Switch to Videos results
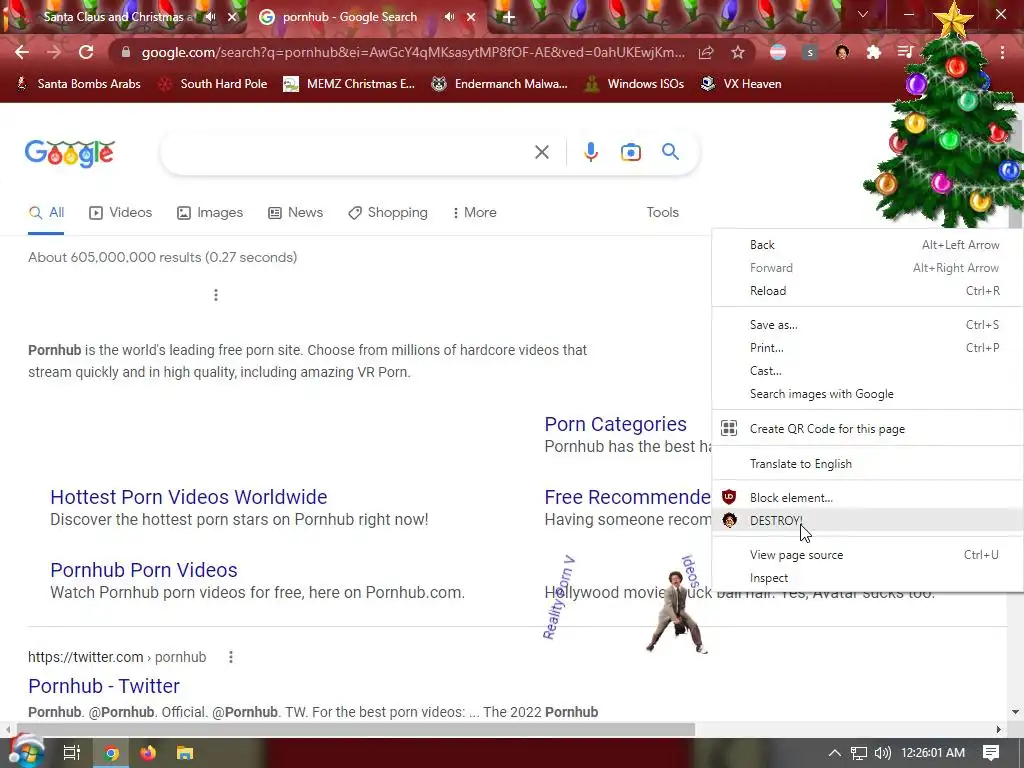Viewport: 1024px width, 768px height. [x=121, y=213]
